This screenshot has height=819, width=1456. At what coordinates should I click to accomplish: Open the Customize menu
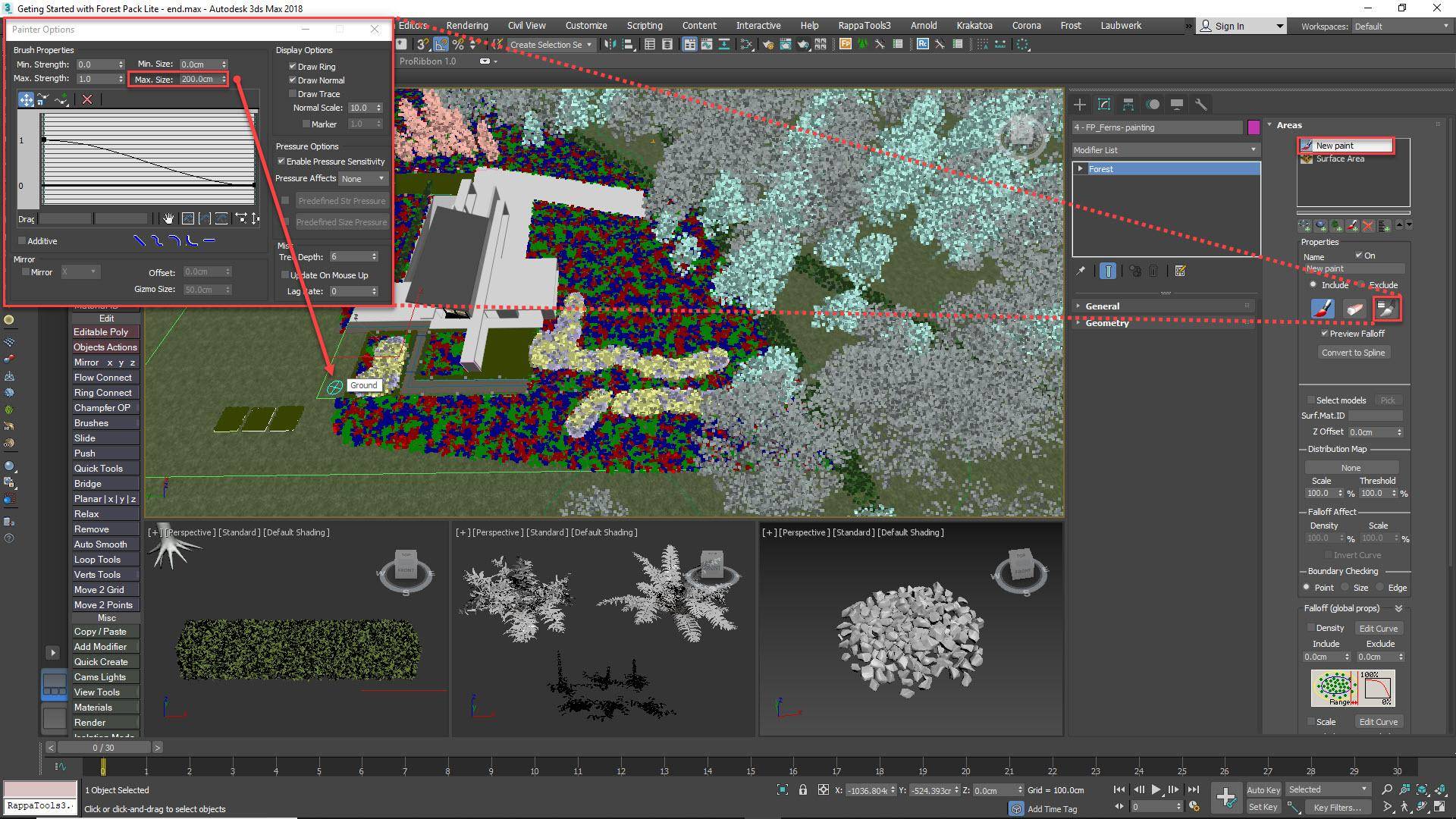pos(585,25)
